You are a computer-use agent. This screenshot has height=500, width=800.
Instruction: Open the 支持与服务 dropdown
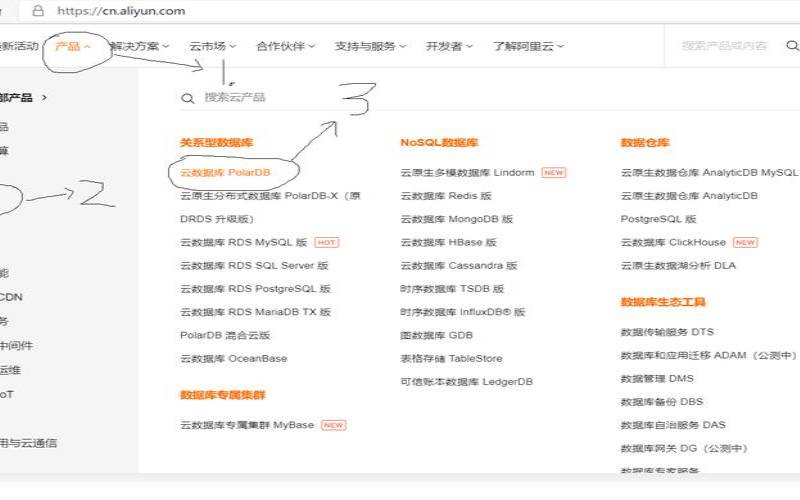point(370,46)
